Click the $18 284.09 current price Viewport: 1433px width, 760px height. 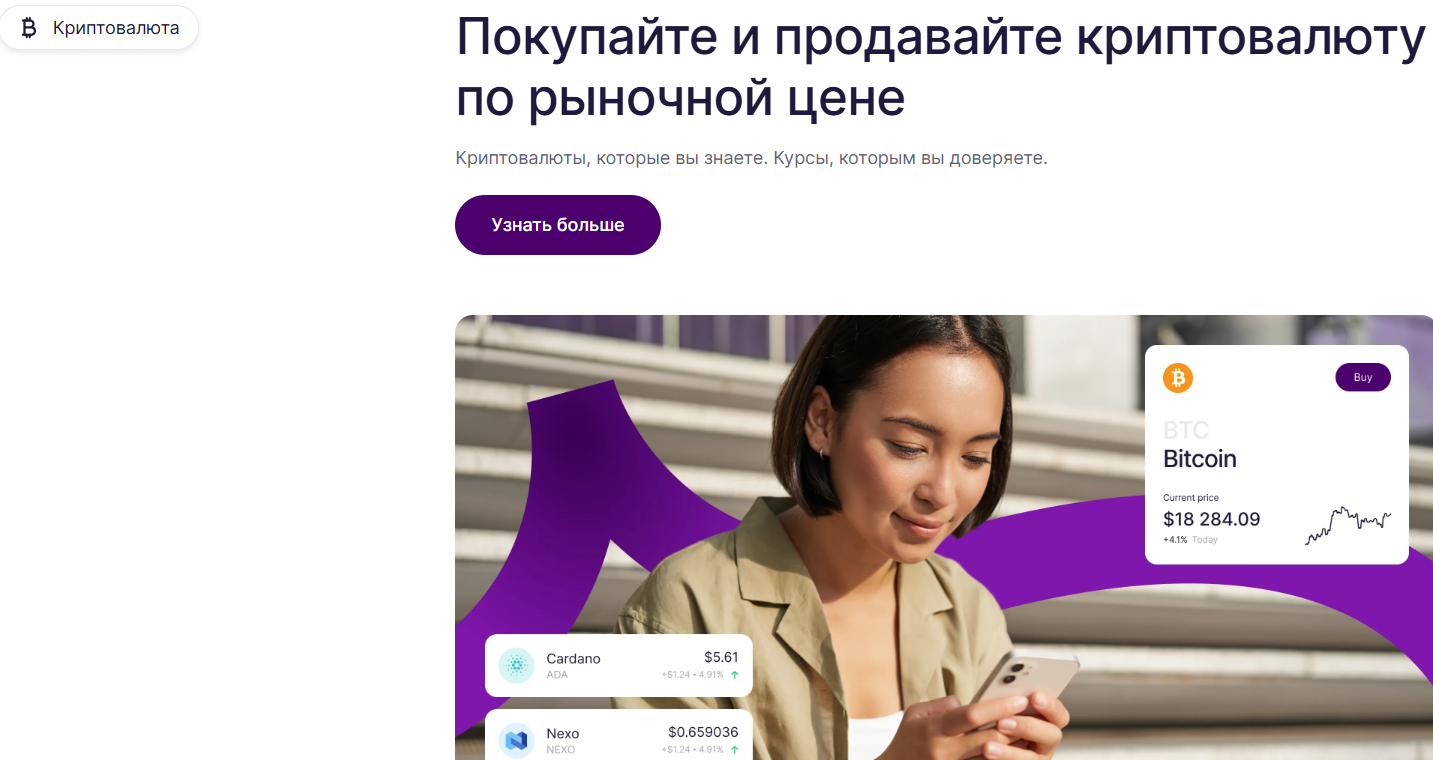[1211, 519]
